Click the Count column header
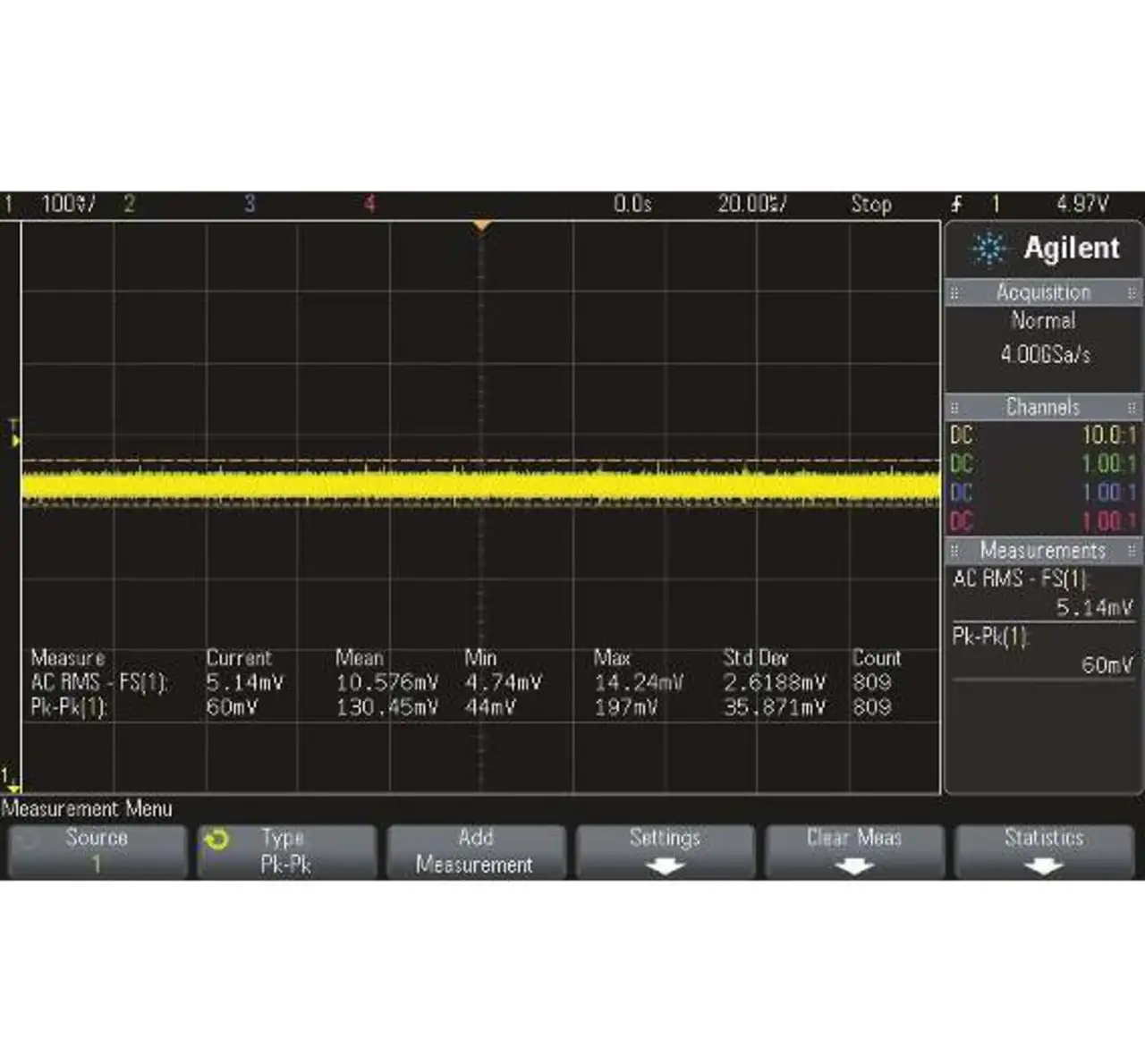The image size is (1145, 1064). pyautogui.click(x=877, y=658)
